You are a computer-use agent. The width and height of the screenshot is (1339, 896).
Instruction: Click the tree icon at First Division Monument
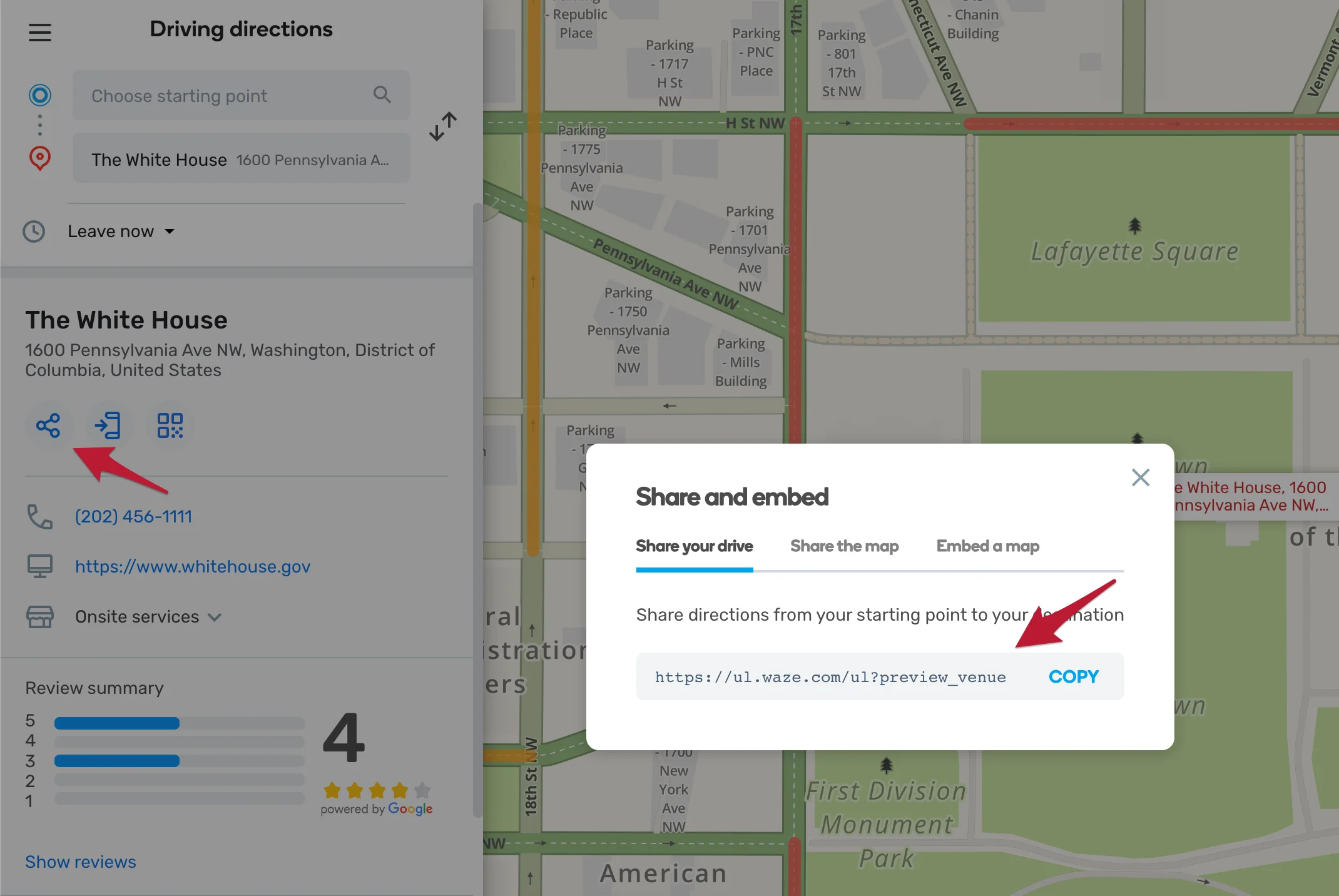click(x=886, y=765)
